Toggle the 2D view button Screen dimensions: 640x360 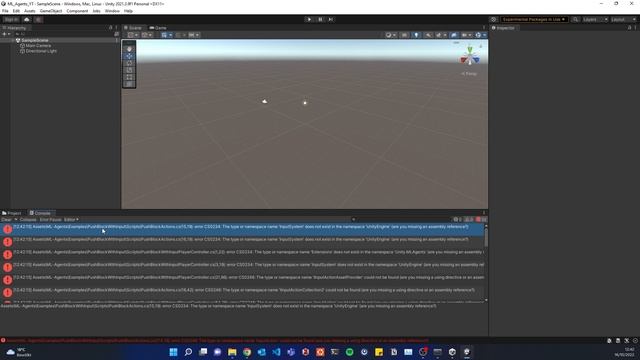pyautogui.click(x=404, y=35)
